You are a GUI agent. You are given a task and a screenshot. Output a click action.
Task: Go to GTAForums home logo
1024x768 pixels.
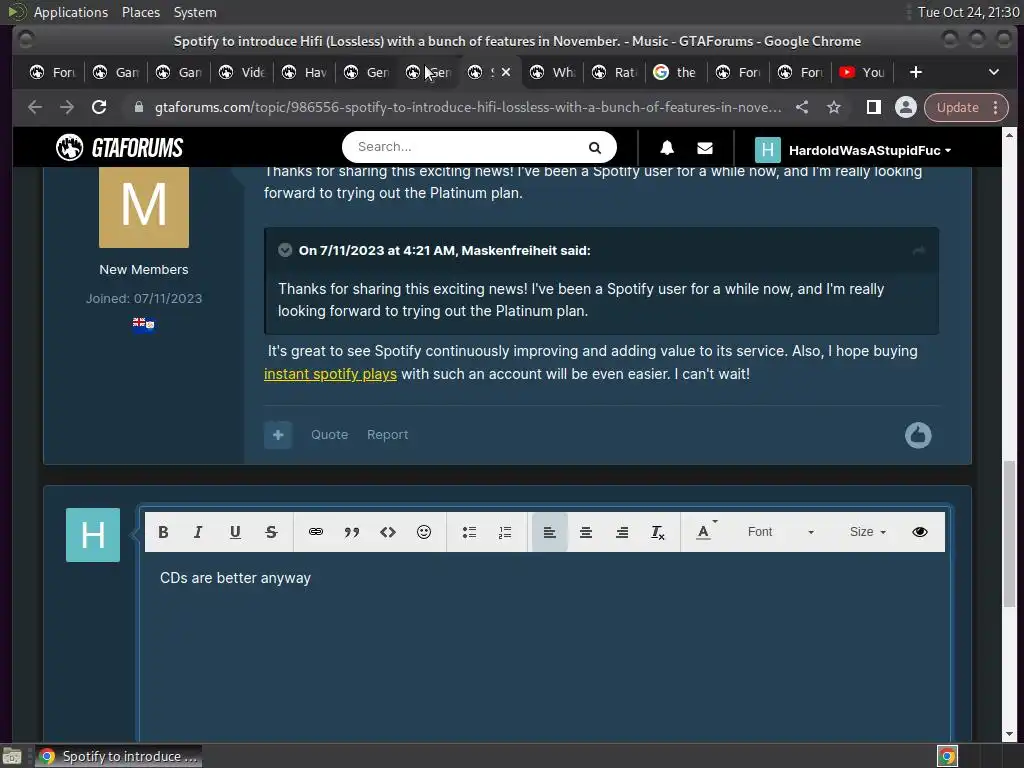(120, 148)
